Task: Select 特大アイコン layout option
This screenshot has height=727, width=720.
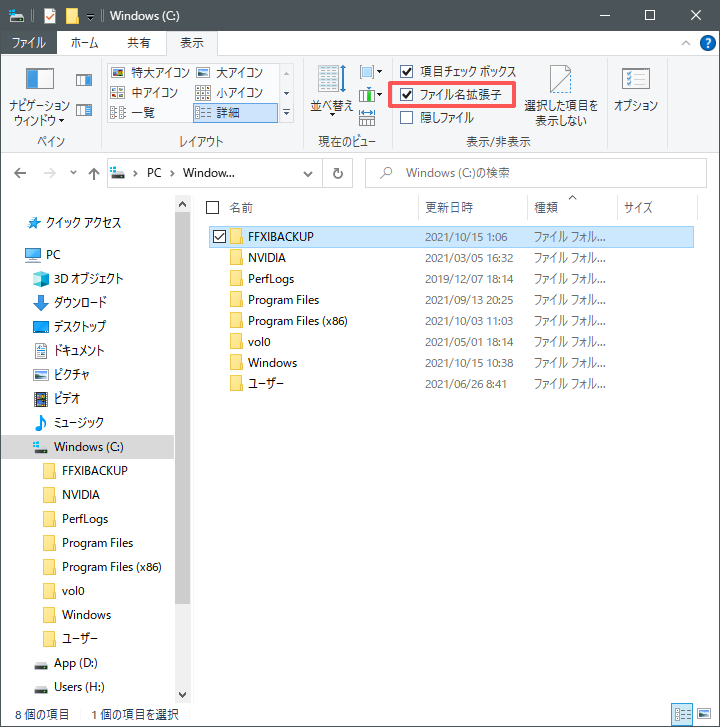Action: (148, 72)
